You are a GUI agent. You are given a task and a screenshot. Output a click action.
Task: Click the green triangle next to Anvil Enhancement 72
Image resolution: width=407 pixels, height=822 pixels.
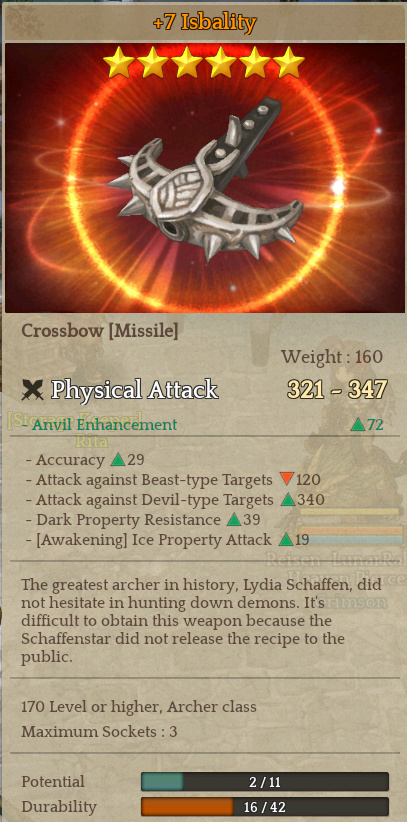tap(358, 425)
